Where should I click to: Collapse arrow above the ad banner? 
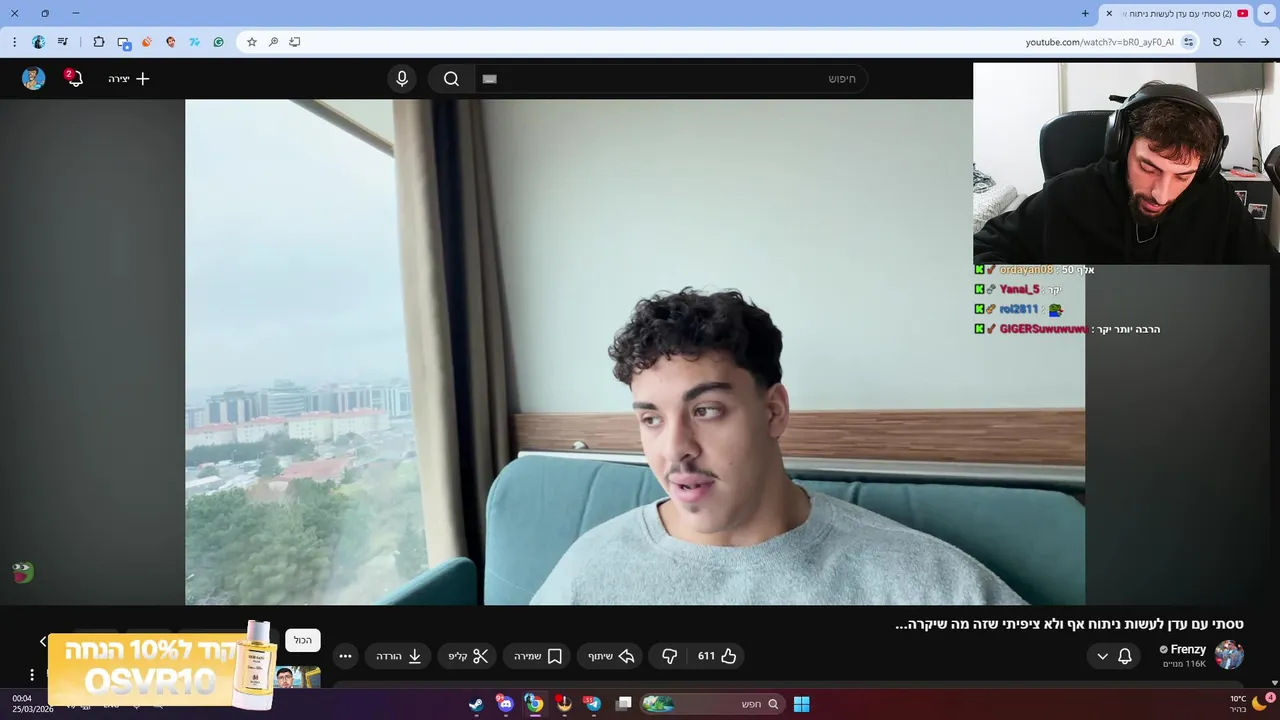click(x=43, y=641)
